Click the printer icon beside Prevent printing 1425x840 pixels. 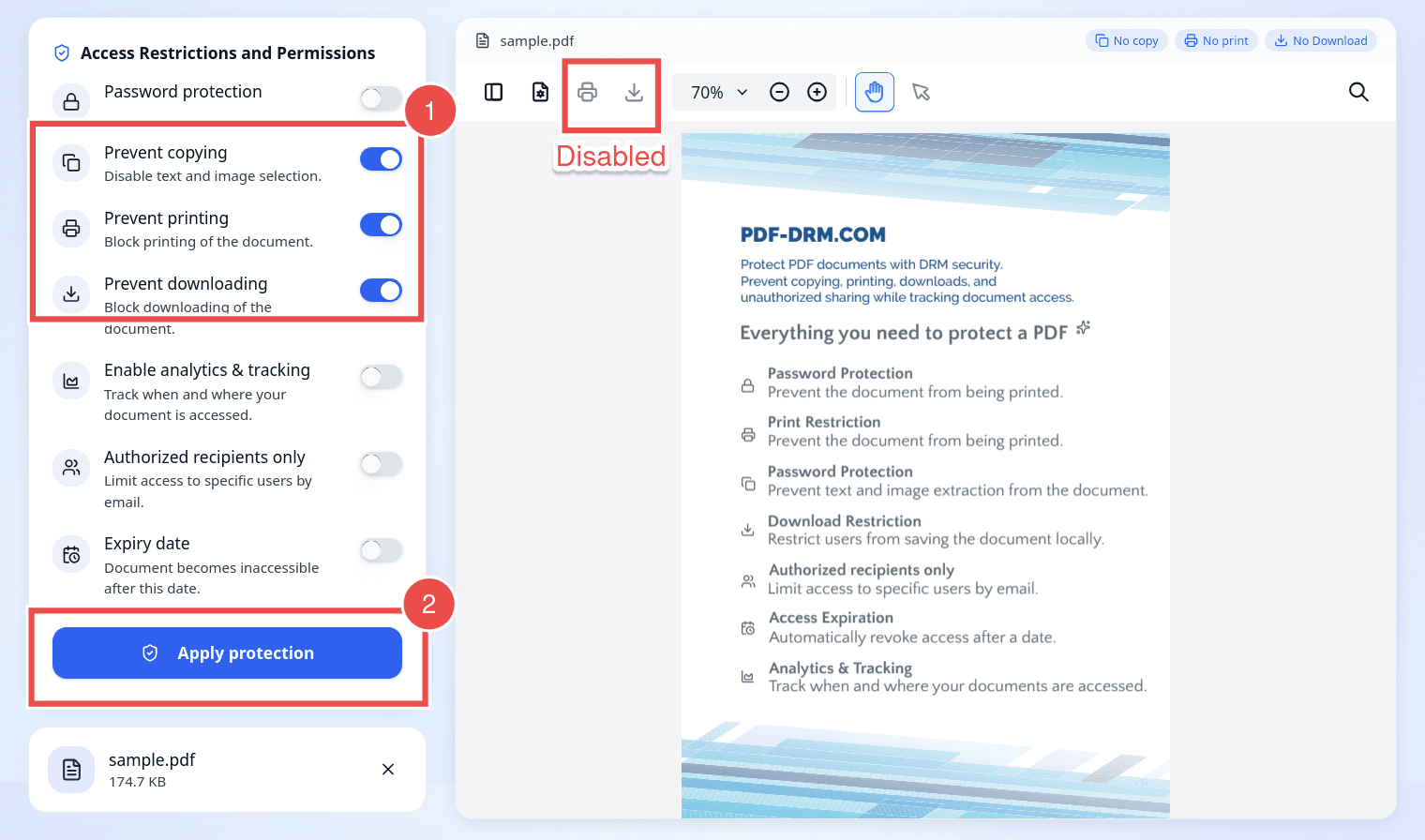[71, 229]
